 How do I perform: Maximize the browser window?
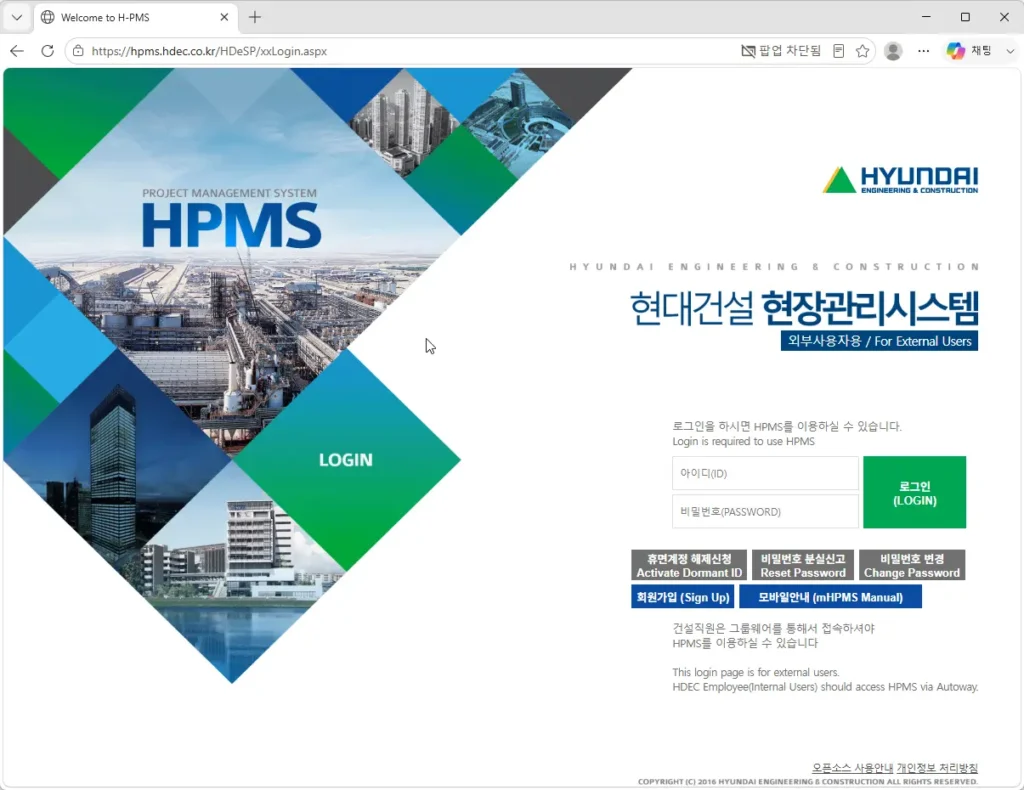click(x=965, y=17)
